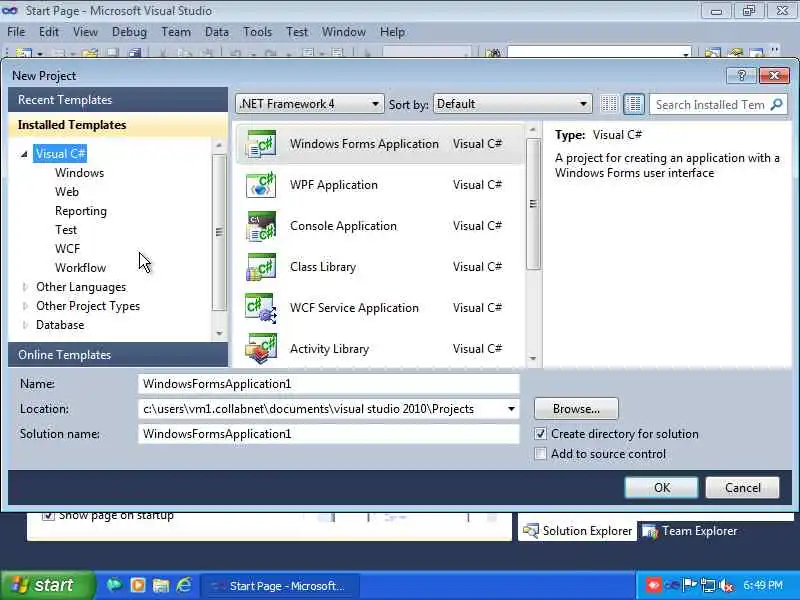The image size is (800, 600).
Task: Click the Solution name input field
Action: coord(329,434)
